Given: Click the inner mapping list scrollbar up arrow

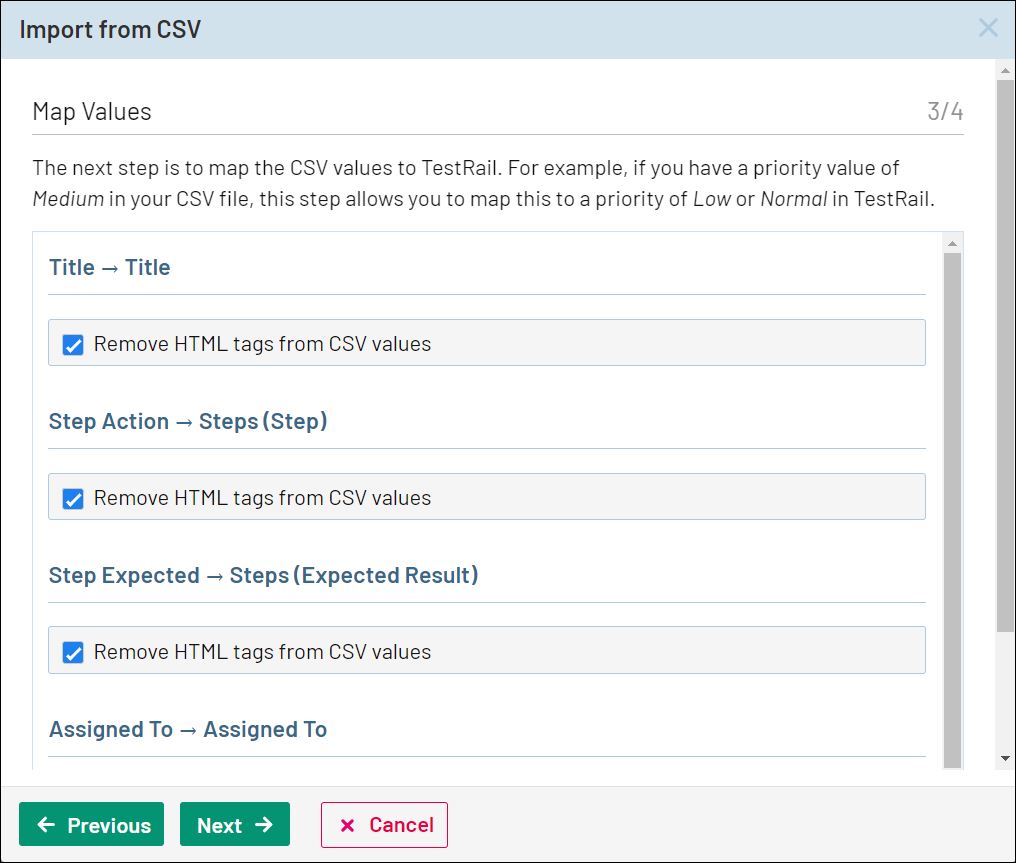Looking at the screenshot, I should pyautogui.click(x=952, y=244).
